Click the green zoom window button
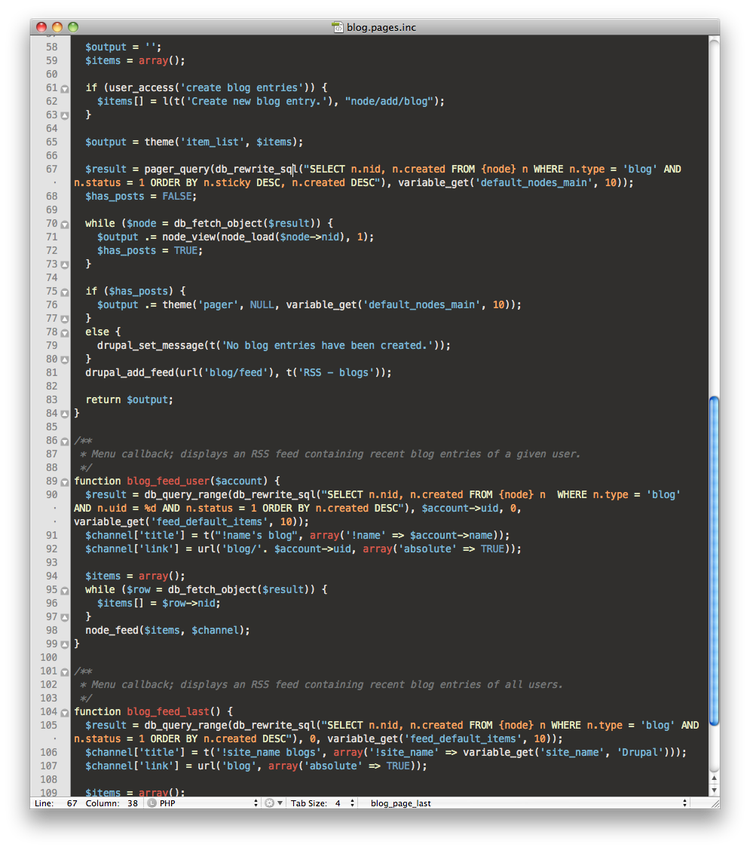 pyautogui.click(x=73, y=27)
